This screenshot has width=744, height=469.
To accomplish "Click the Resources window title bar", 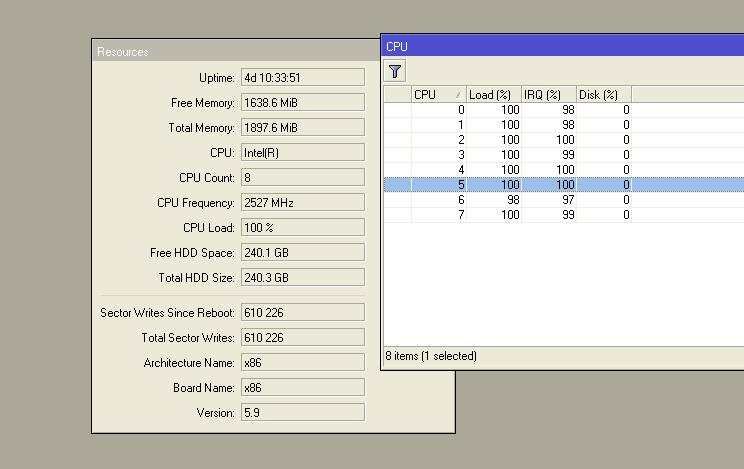I will pyautogui.click(x=236, y=51).
